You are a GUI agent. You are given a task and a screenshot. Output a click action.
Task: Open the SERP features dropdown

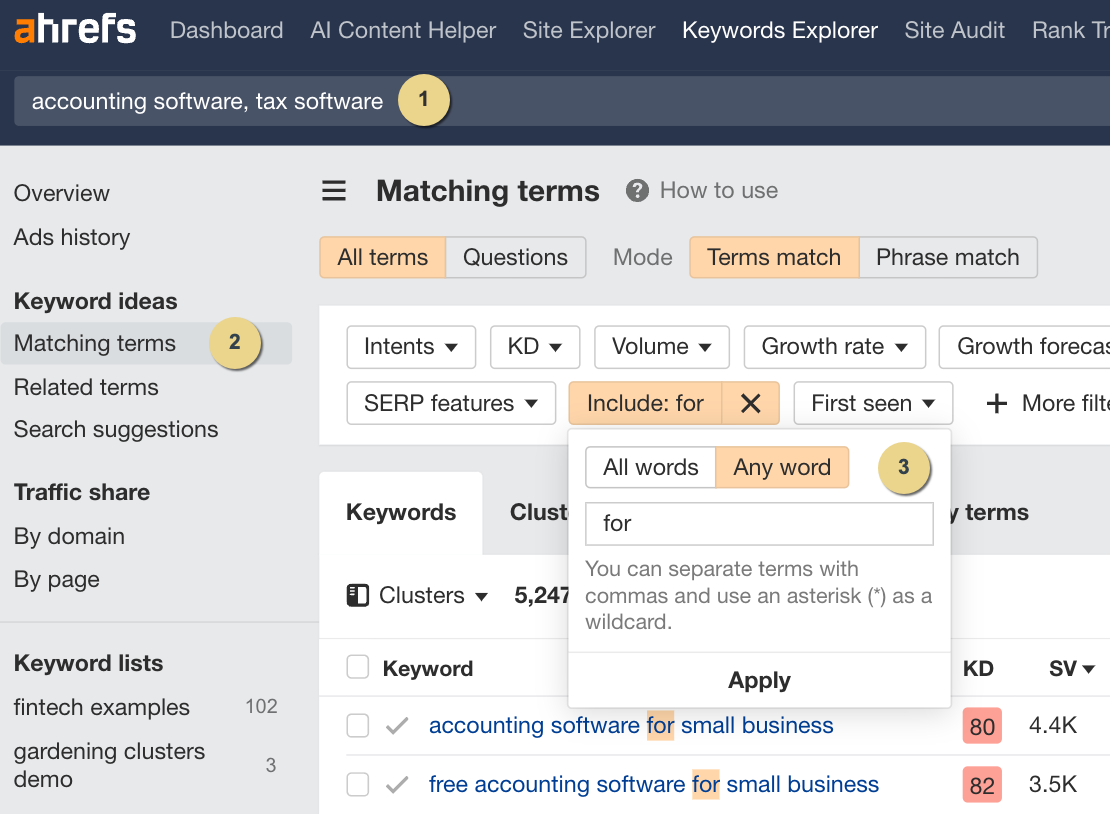[x=451, y=403]
